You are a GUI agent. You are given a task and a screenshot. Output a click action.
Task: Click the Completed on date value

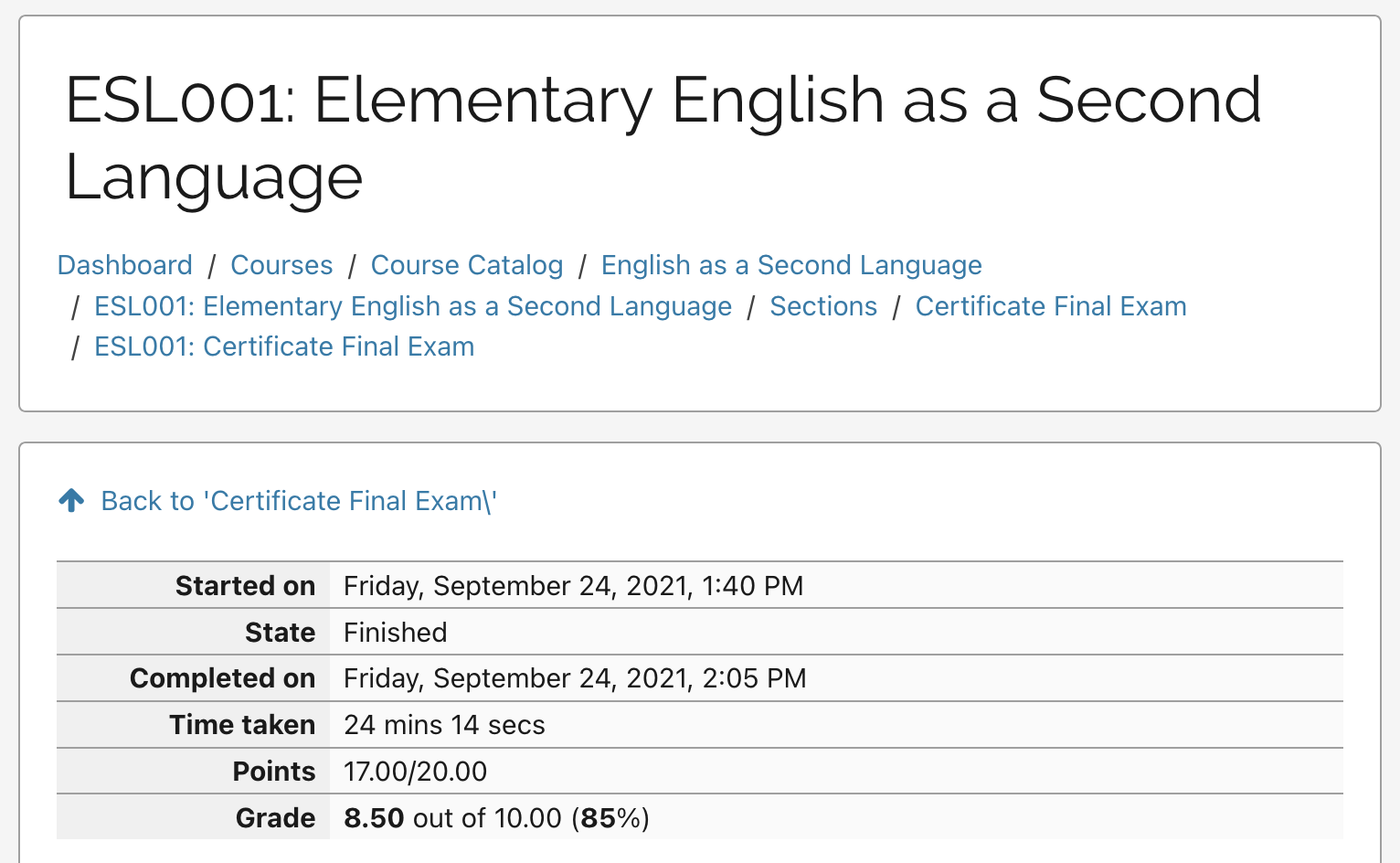point(575,678)
